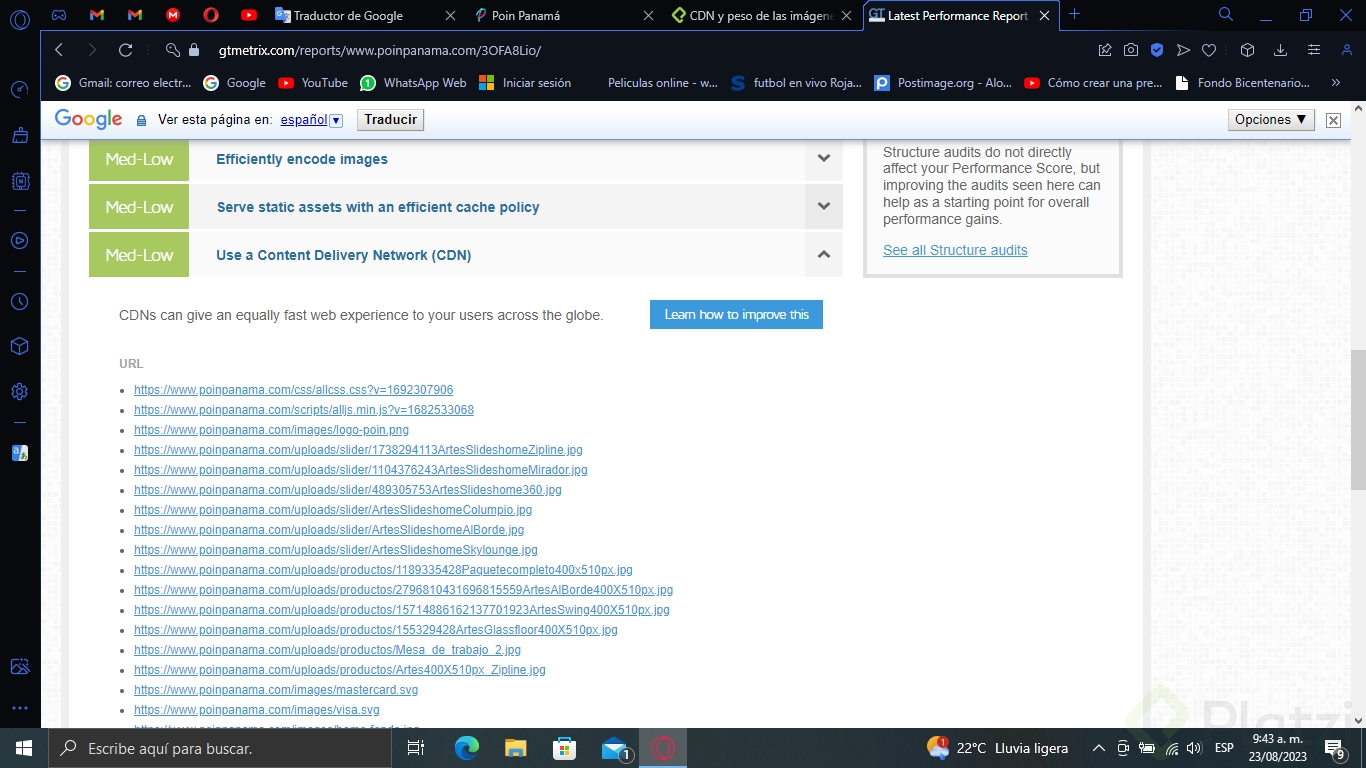Toggle the blue VPN badge in address bar
The image size is (1366, 768).
pyautogui.click(x=1157, y=48)
